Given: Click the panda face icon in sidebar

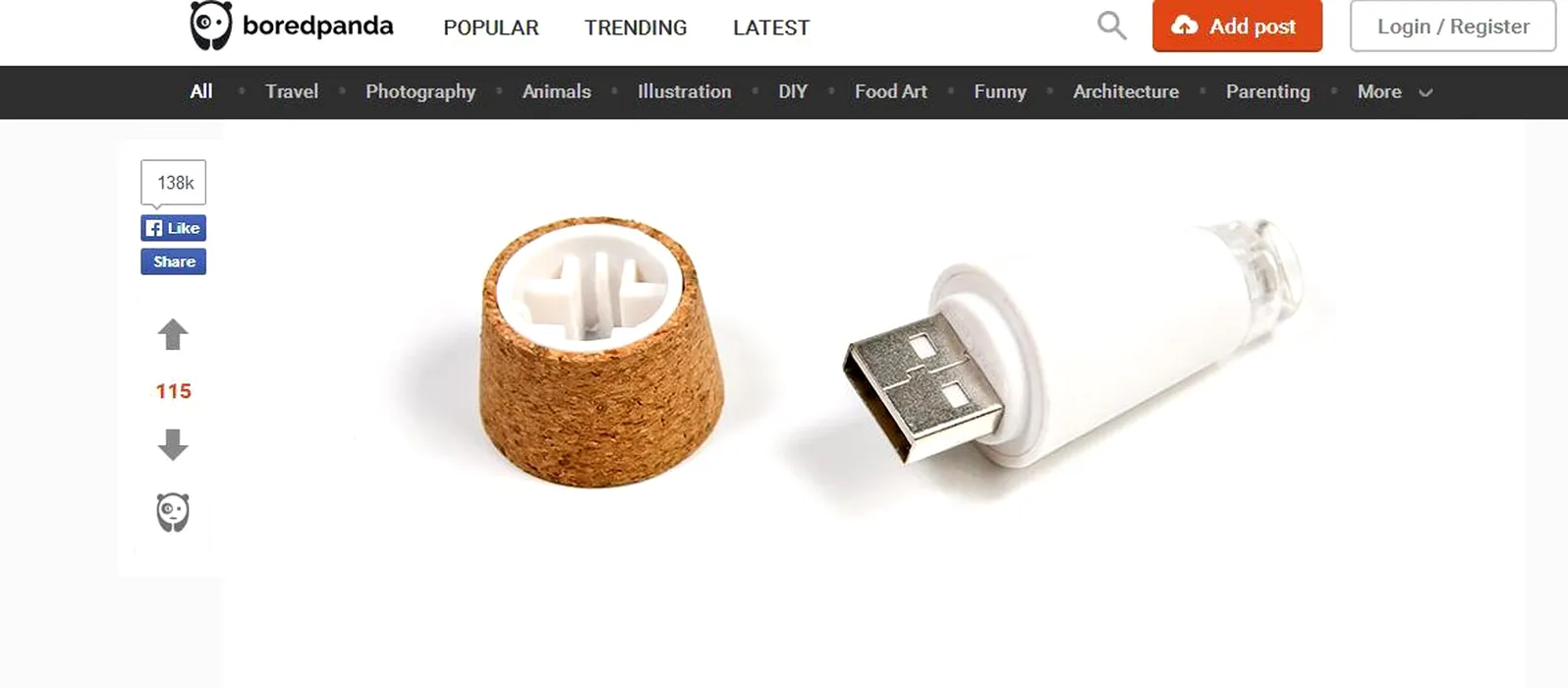Looking at the screenshot, I should 173,512.
